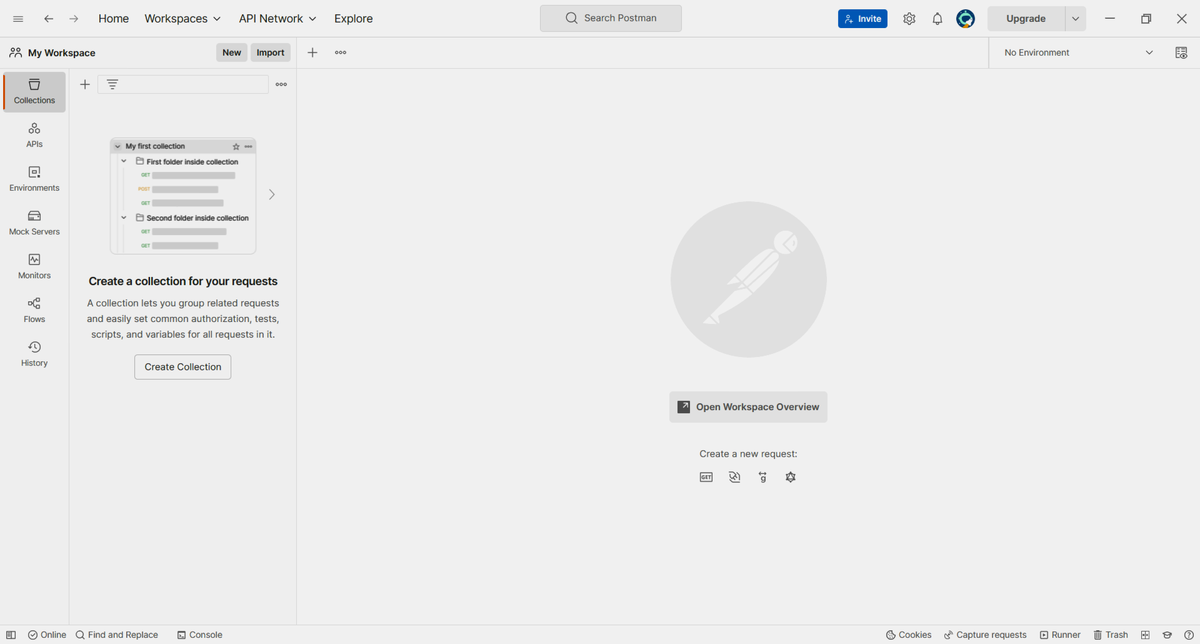
Task: Open Find and Replace in status bar
Action: [x=117, y=635]
